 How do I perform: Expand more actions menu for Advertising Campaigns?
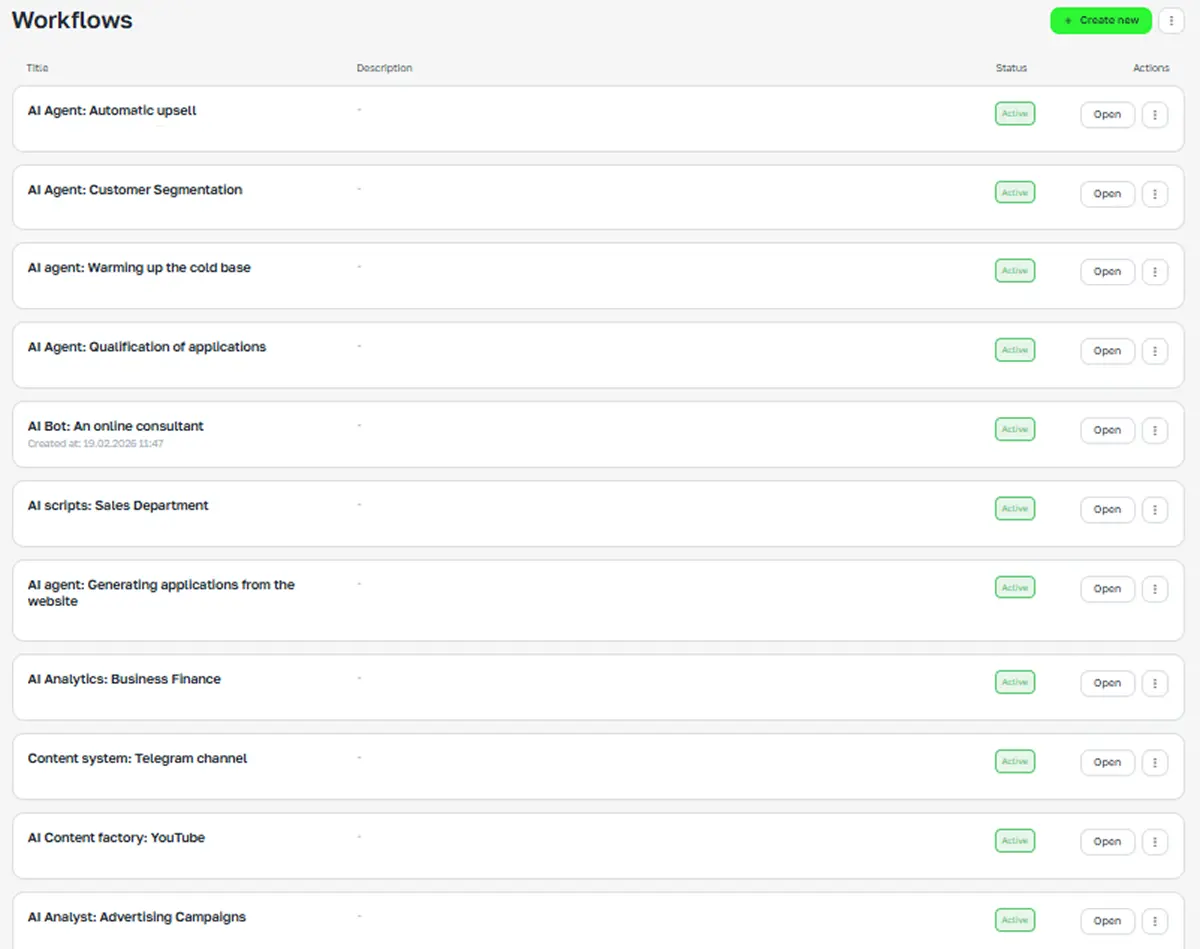(x=1155, y=921)
